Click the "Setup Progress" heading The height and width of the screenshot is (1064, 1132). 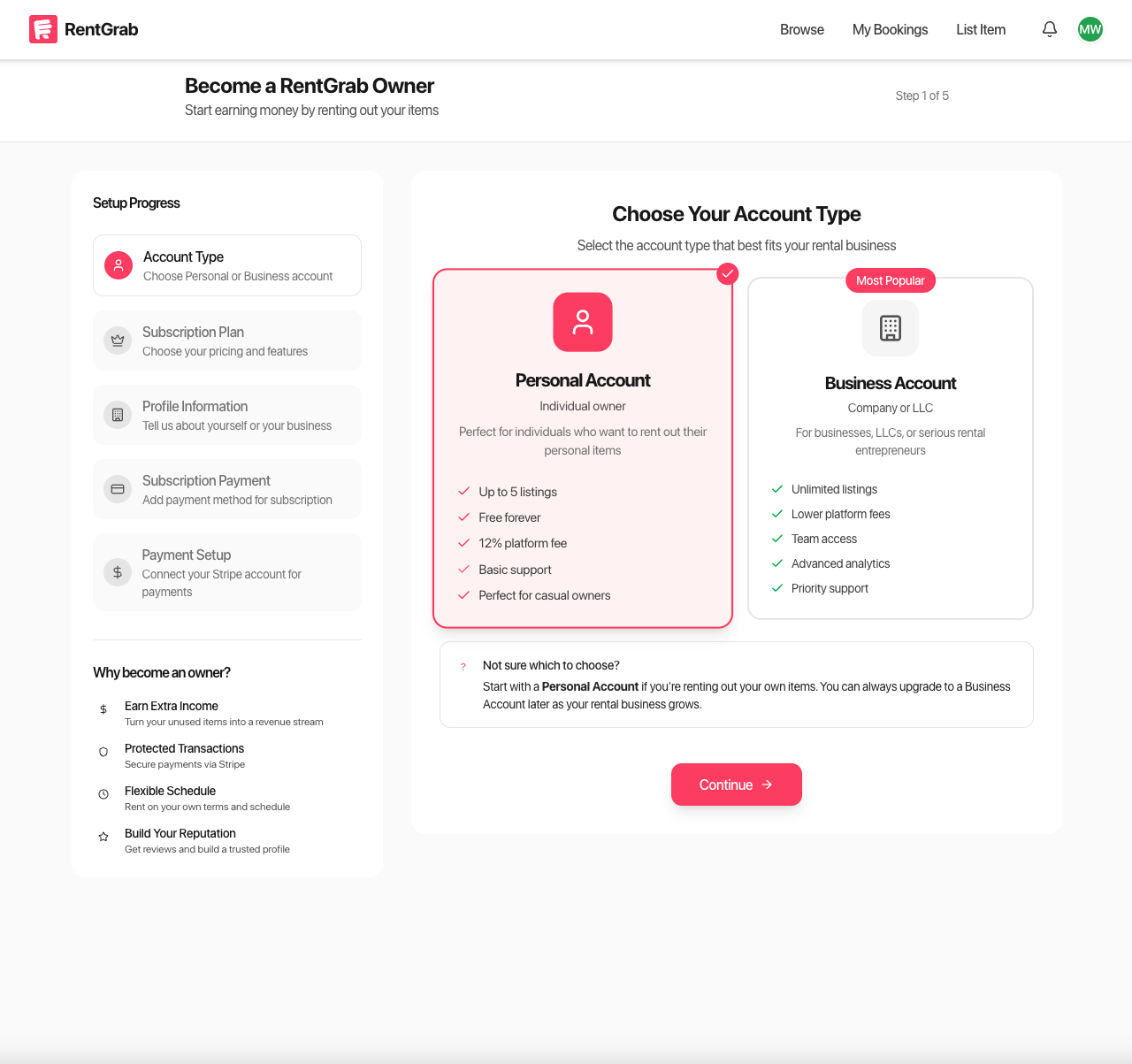tap(136, 203)
